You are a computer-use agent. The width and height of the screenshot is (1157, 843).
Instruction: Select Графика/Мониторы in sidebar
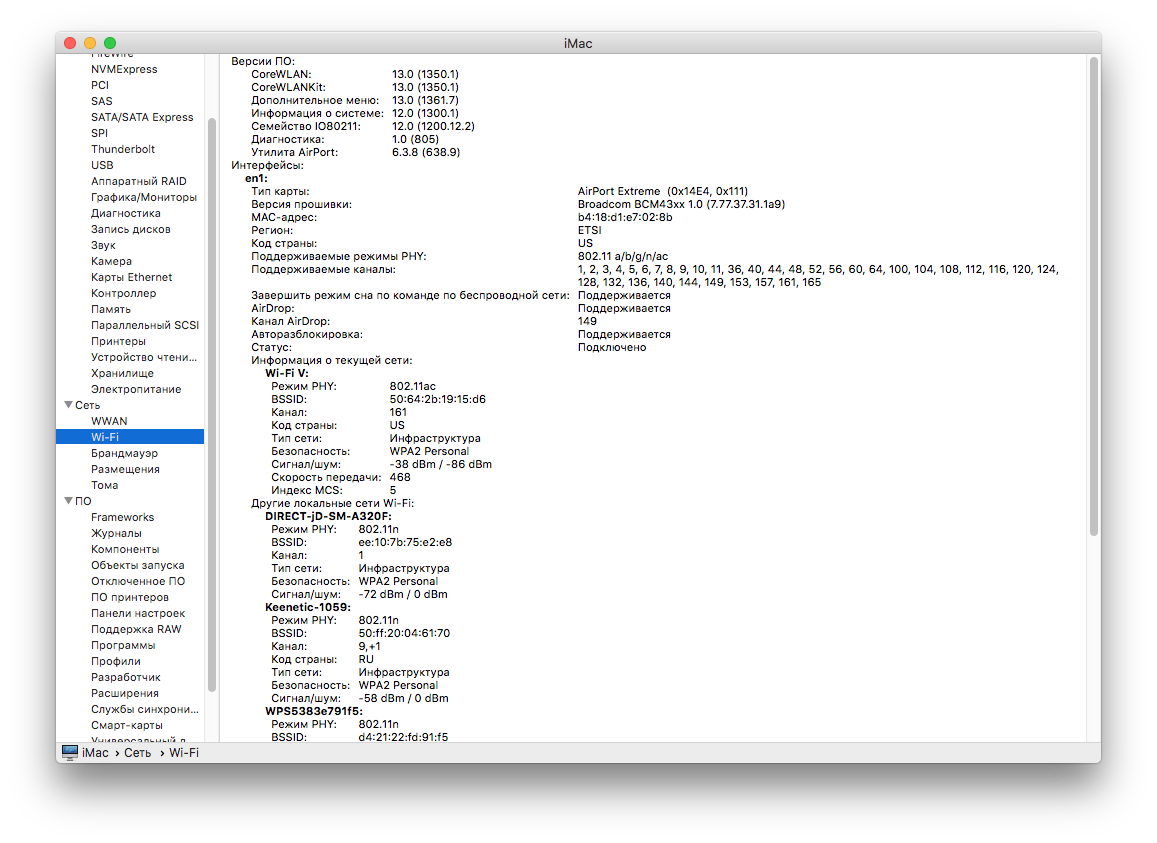tap(144, 197)
